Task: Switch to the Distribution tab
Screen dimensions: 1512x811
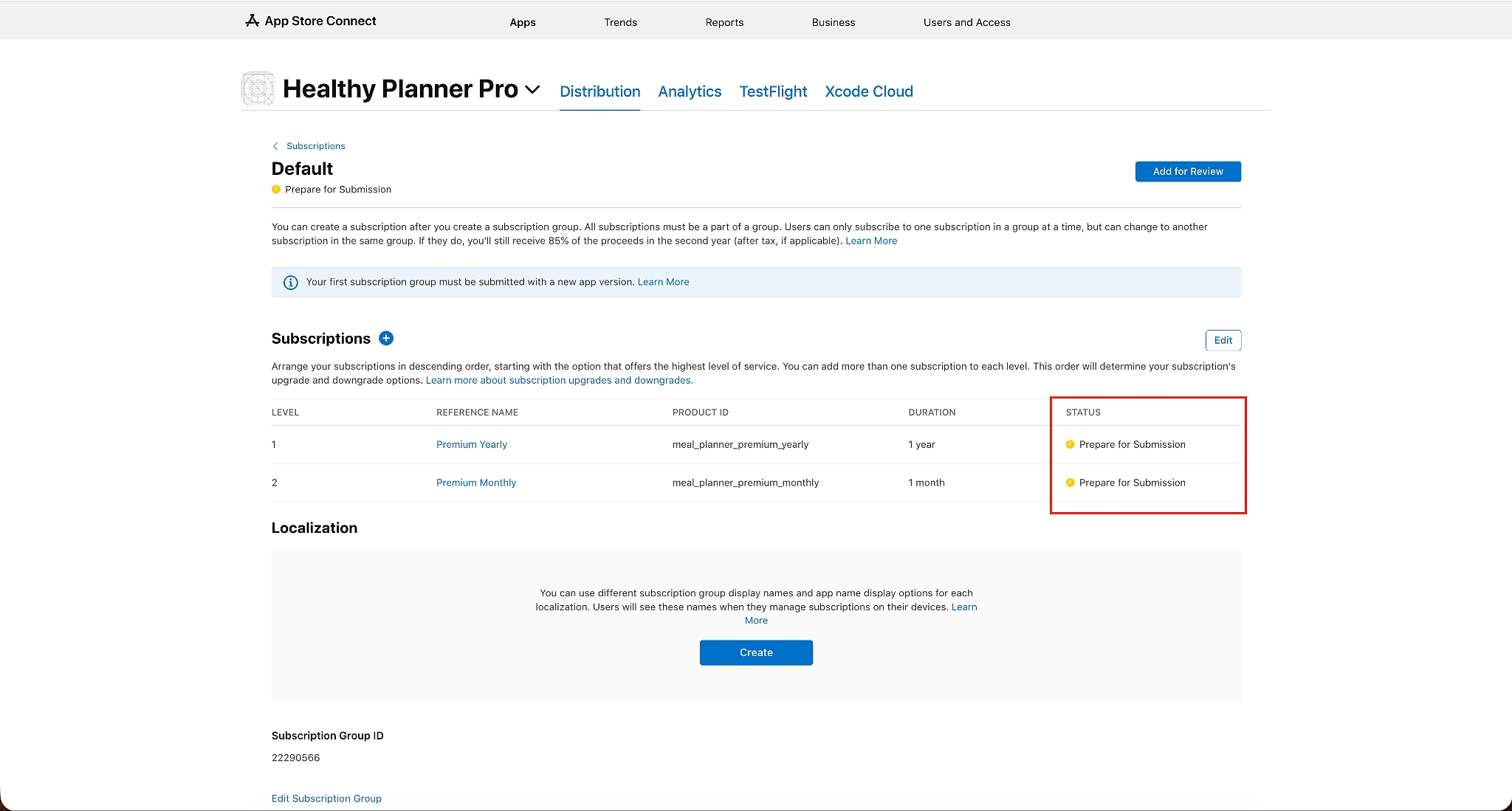Action: (600, 92)
